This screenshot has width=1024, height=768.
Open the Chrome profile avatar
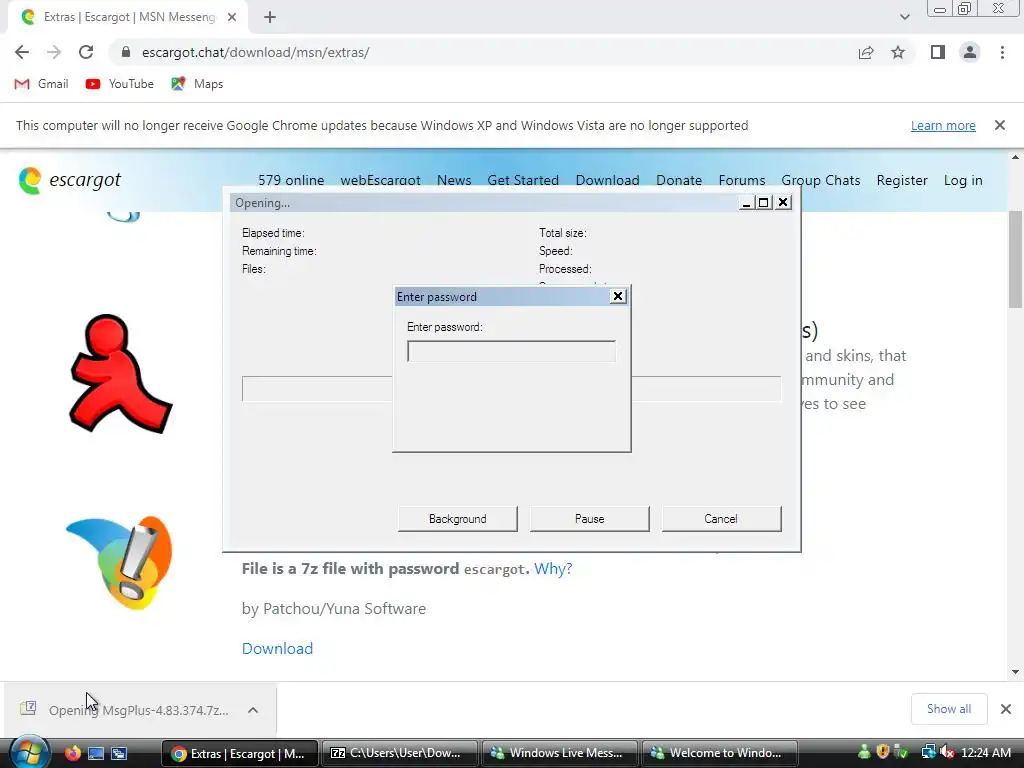970,52
